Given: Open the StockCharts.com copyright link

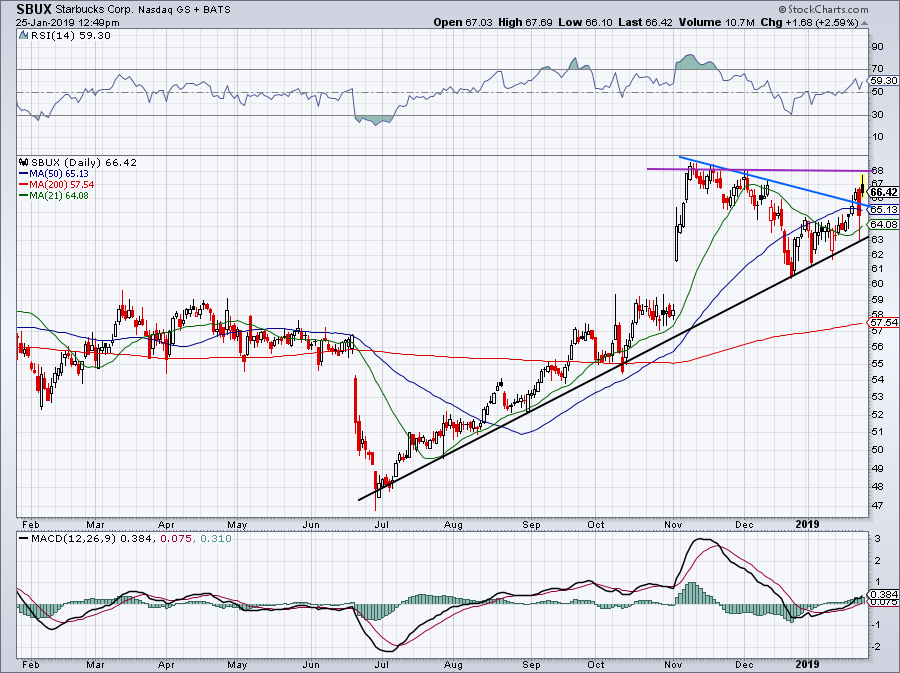Looking at the screenshot, I should coord(823,9).
